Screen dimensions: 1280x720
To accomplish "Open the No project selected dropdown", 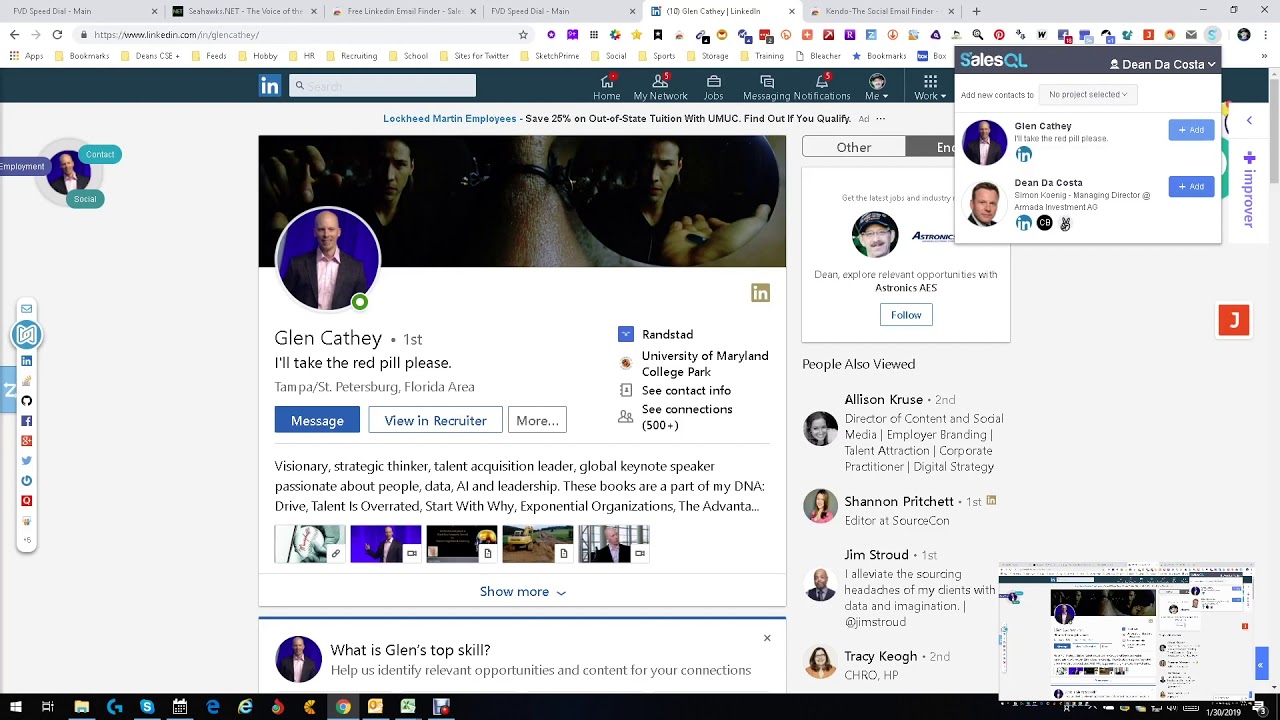I will pyautogui.click(x=1087, y=94).
